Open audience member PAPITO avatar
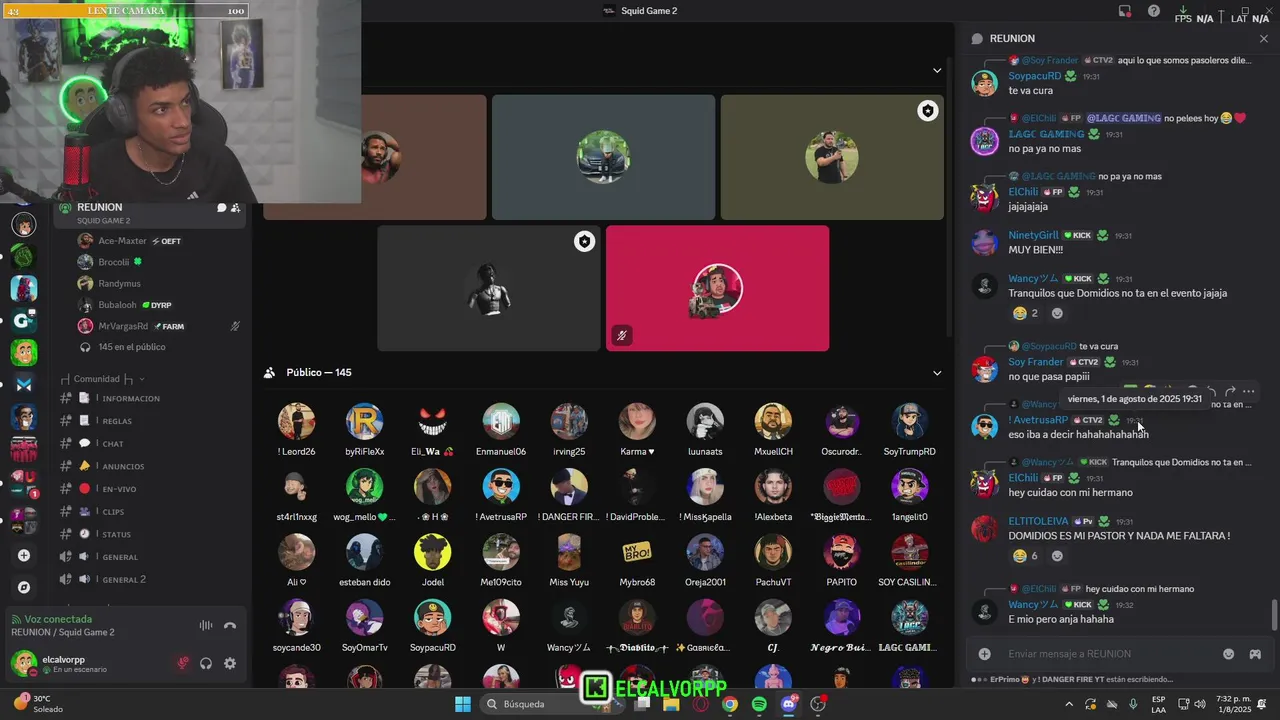 [841, 552]
